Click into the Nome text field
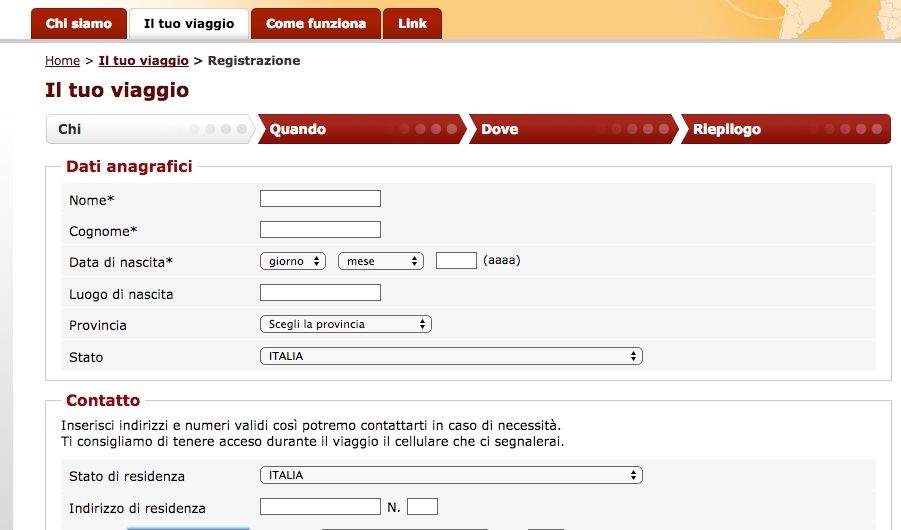901x530 pixels. [320, 199]
